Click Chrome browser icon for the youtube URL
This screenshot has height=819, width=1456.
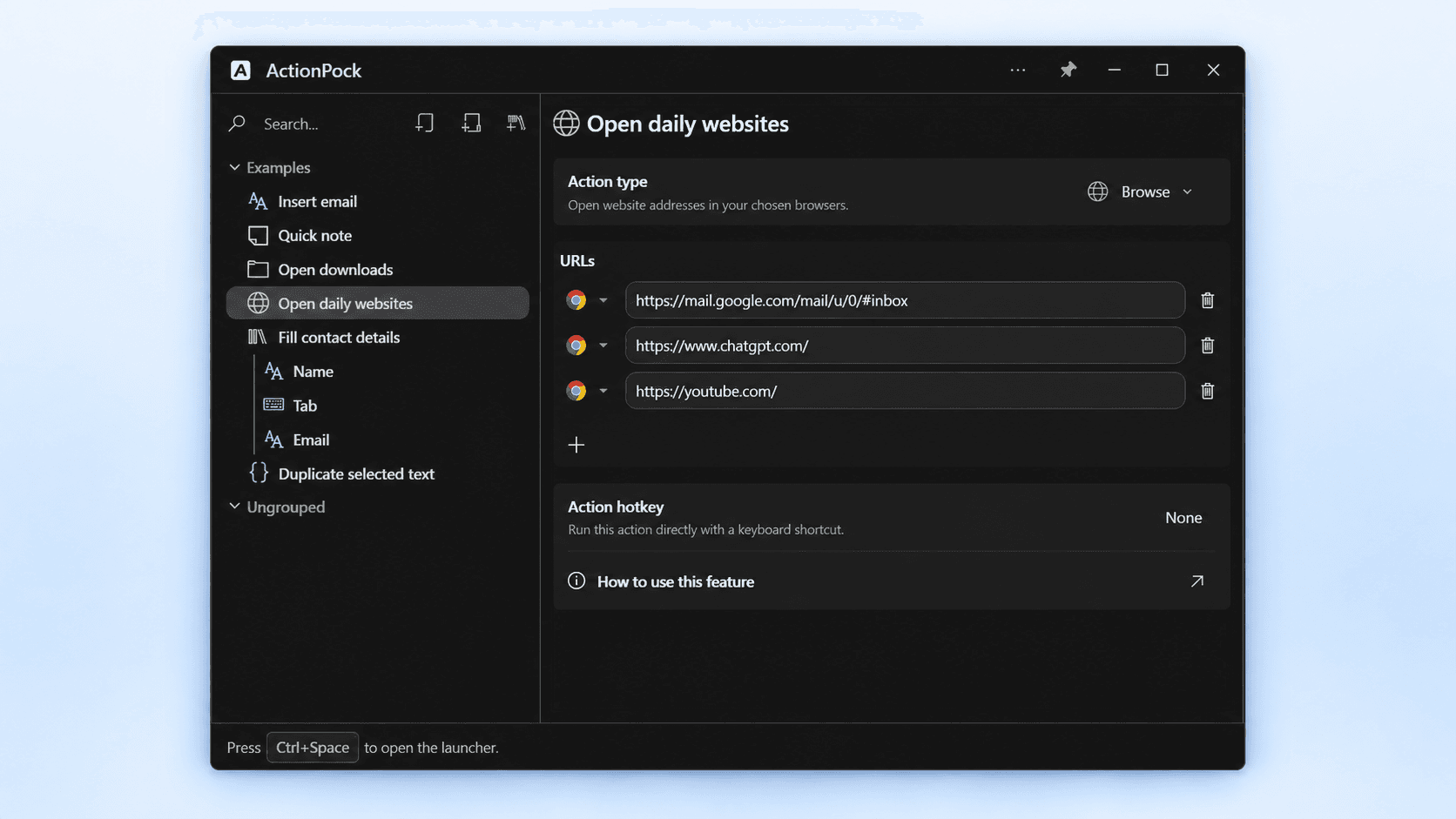coord(576,391)
